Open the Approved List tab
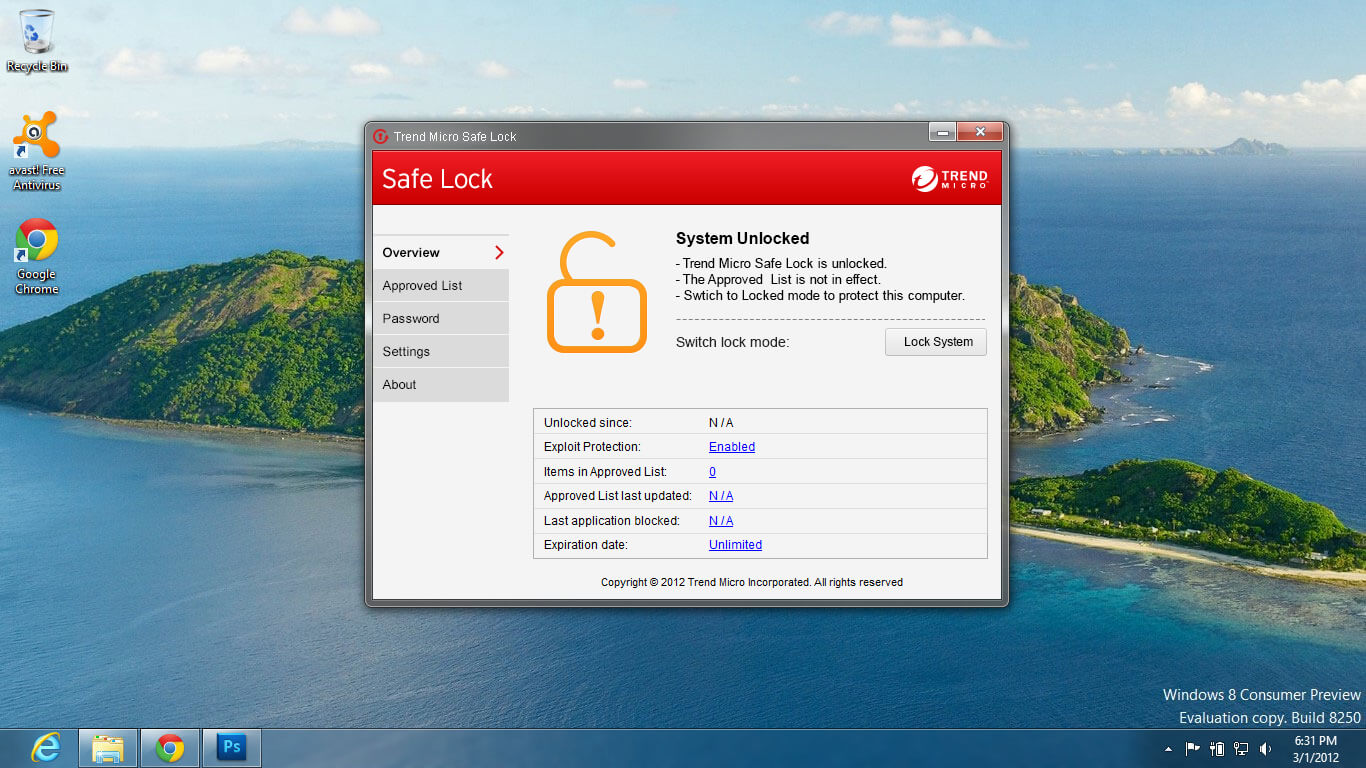 pyautogui.click(x=441, y=286)
